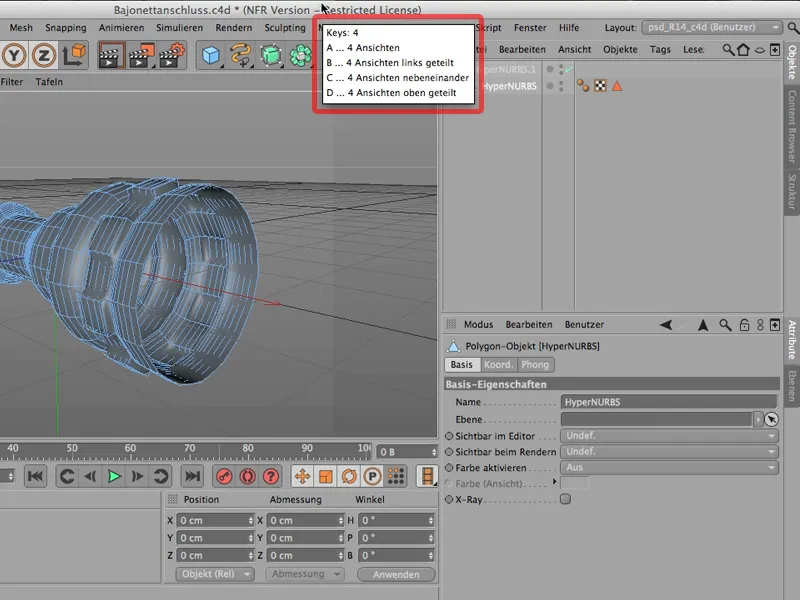Select the spline pen tool icon
Viewport: 800px width, 600px height.
241,55
